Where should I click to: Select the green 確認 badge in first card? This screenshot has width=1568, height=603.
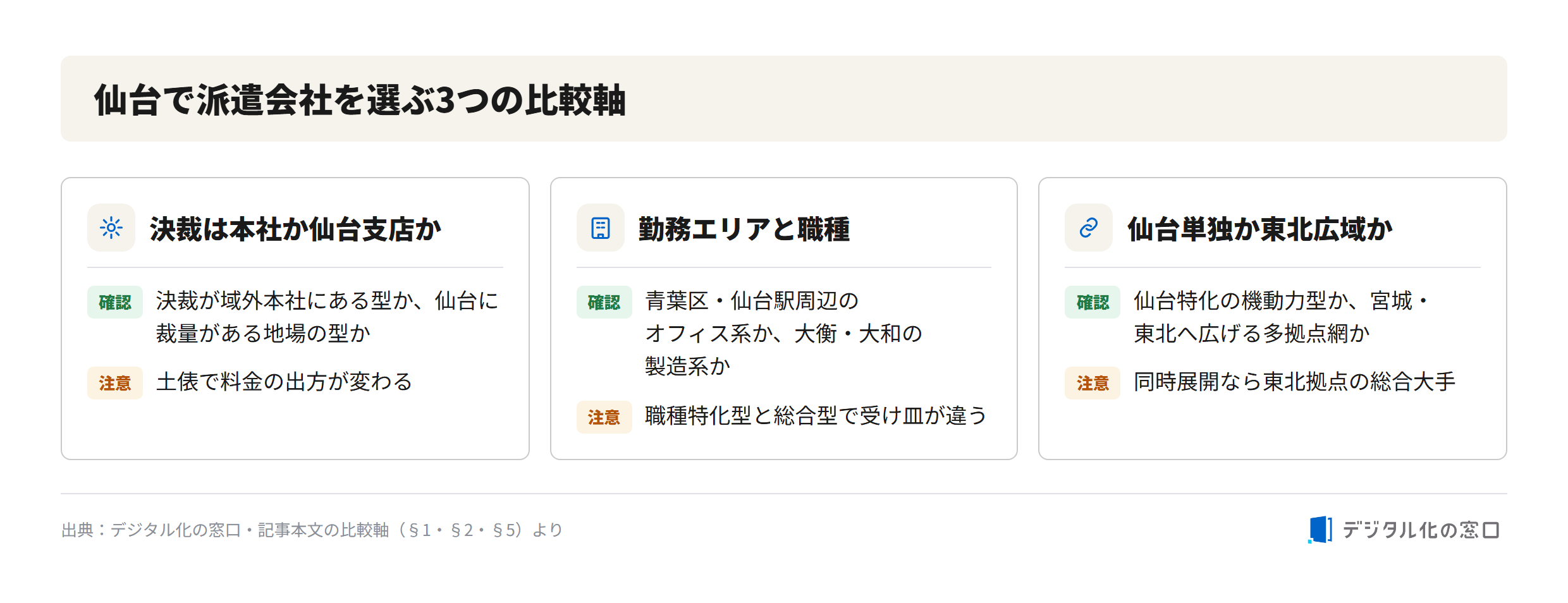tap(115, 302)
